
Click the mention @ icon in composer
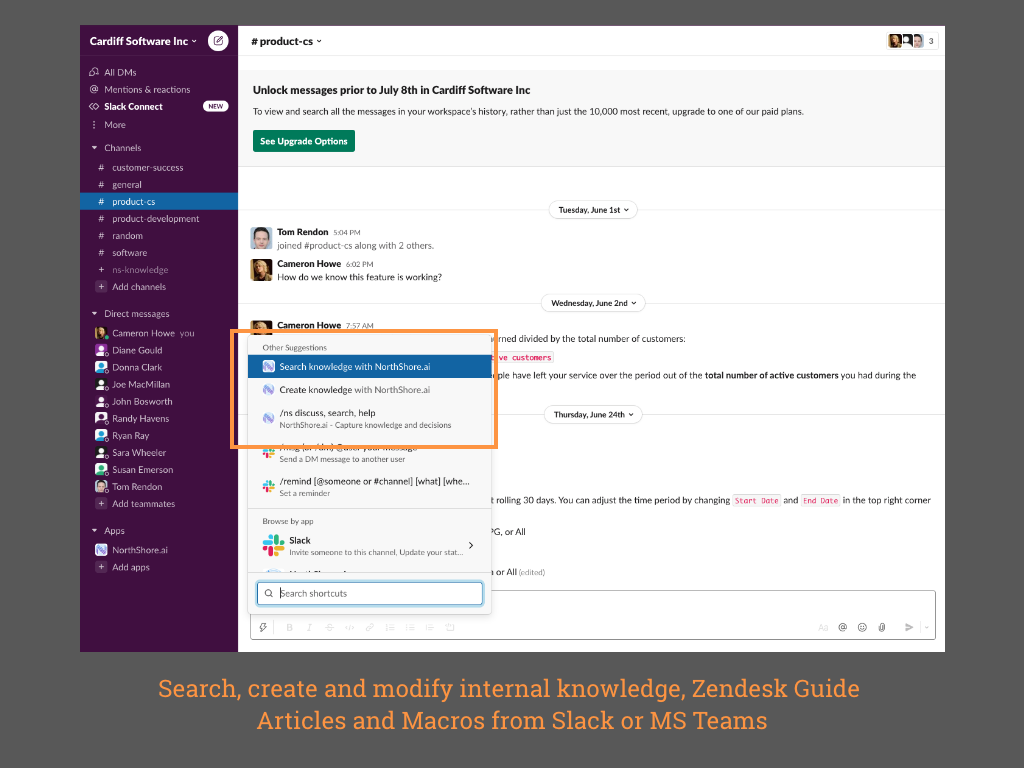pyautogui.click(x=842, y=627)
